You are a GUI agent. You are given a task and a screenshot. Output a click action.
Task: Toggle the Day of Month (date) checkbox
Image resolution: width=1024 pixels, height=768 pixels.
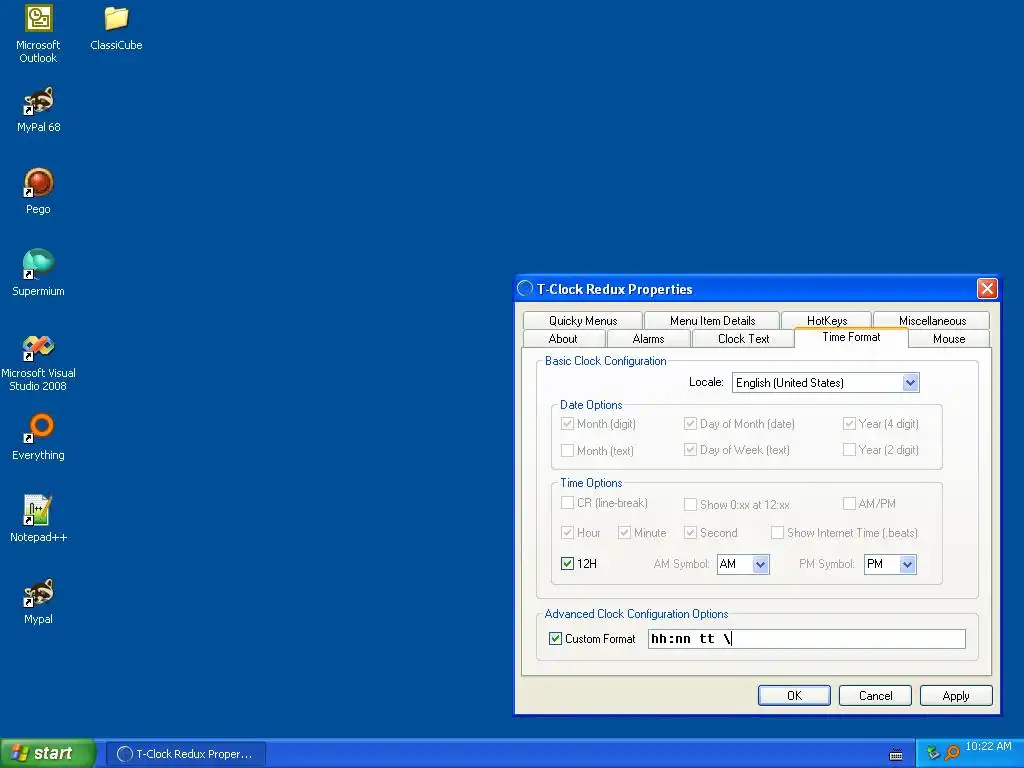pos(690,424)
